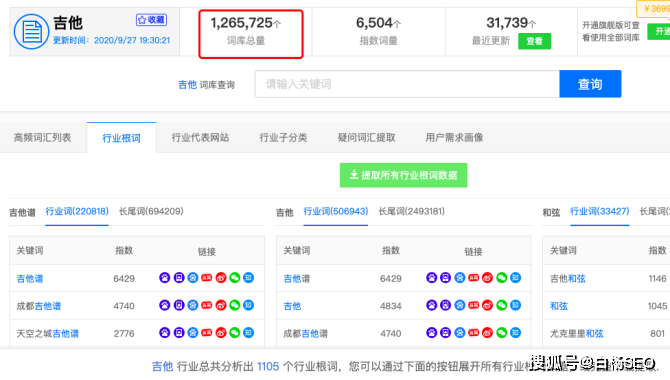This screenshot has height=380, width=670.
Task: Click index value 2776
Action: point(124,333)
